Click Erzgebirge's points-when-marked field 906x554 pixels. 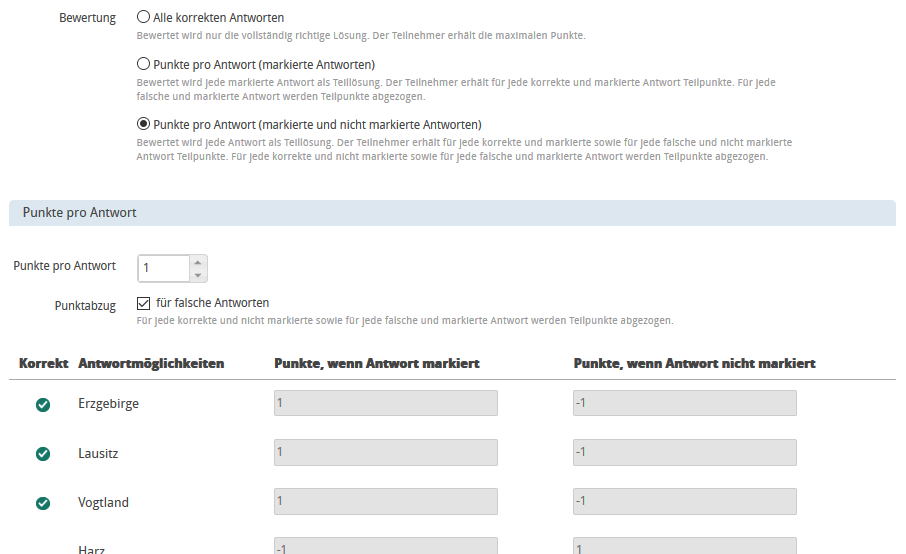tap(385, 403)
